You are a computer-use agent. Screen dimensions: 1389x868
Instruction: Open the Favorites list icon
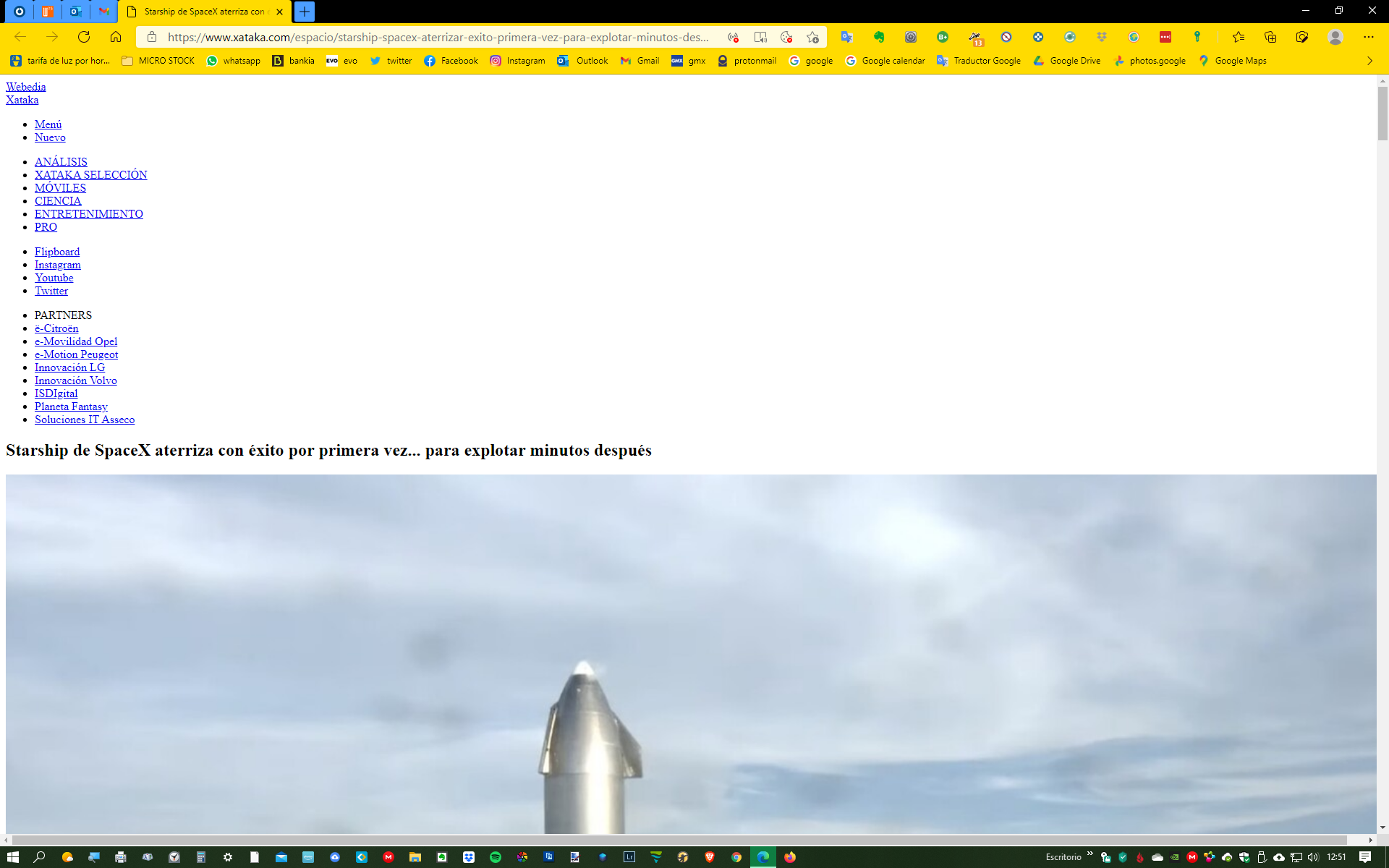click(1239, 37)
